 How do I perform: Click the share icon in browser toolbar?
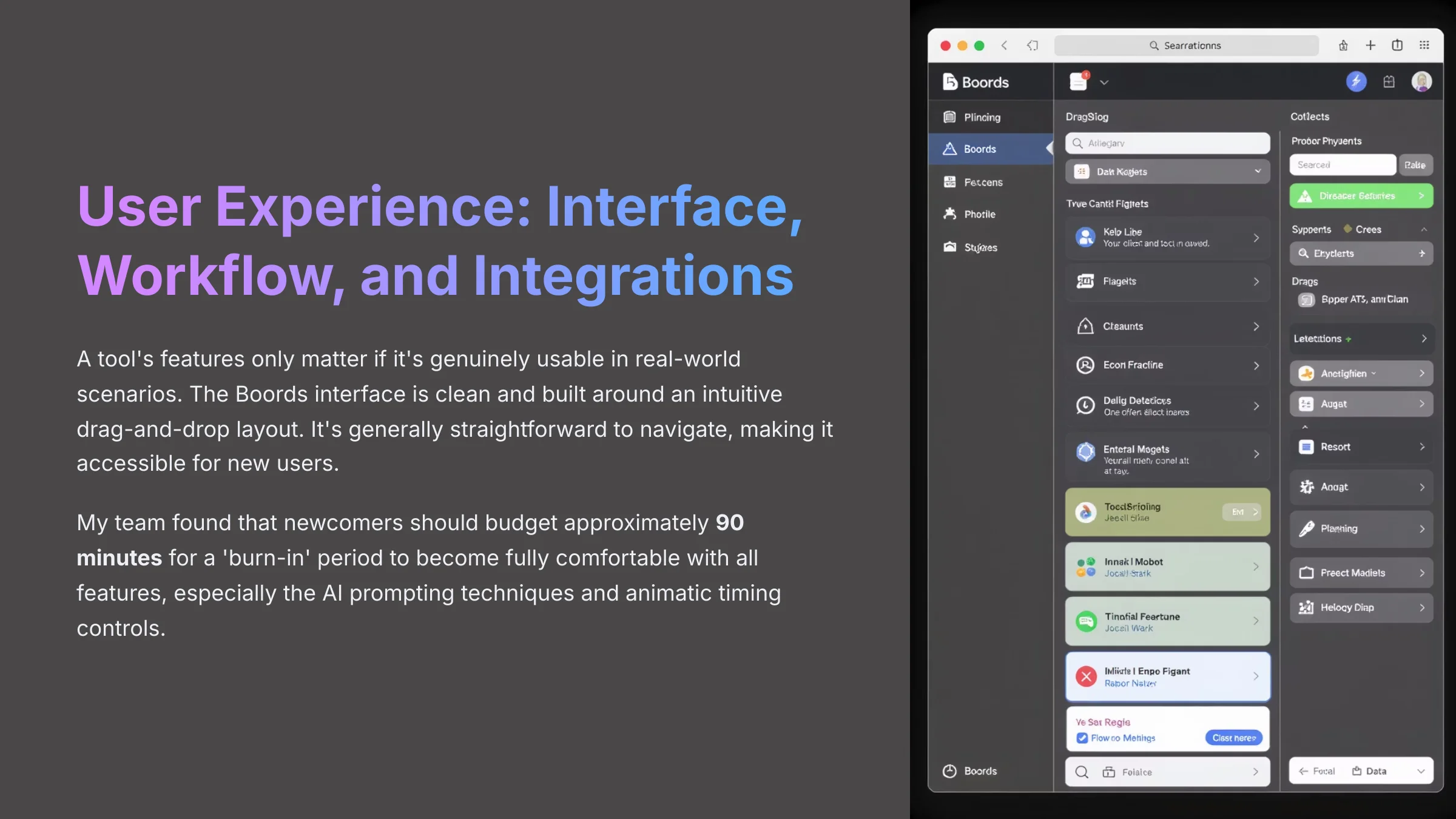click(1343, 45)
